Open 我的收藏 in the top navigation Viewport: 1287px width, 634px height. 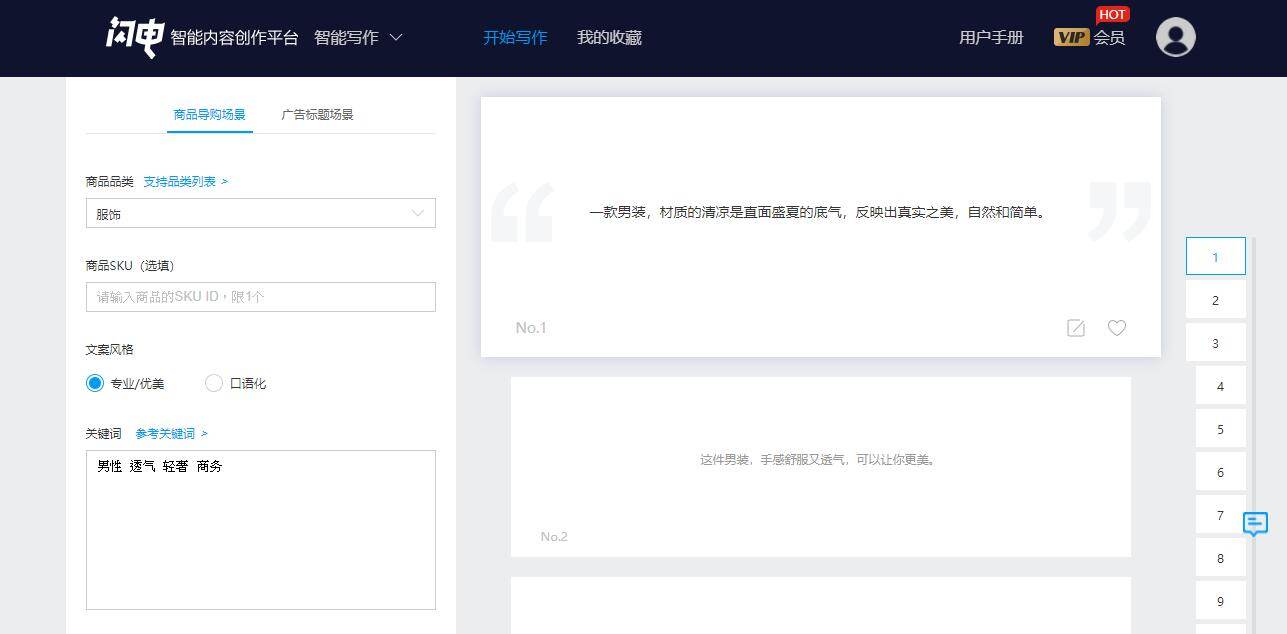coord(609,38)
